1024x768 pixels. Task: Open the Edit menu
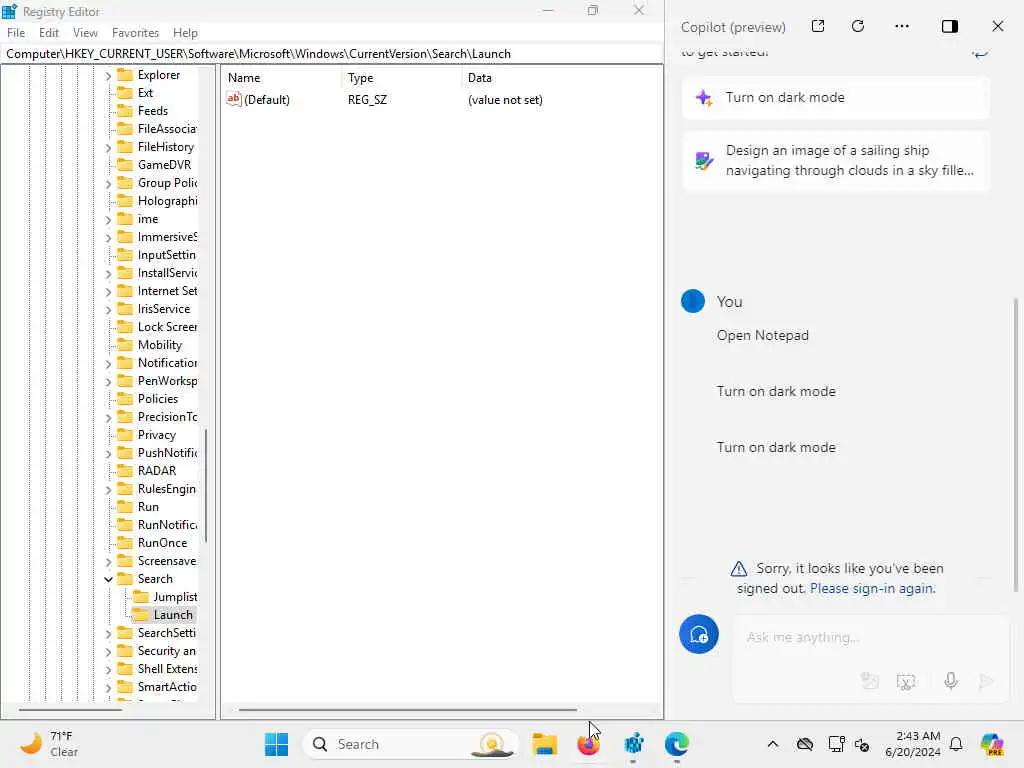pos(48,33)
